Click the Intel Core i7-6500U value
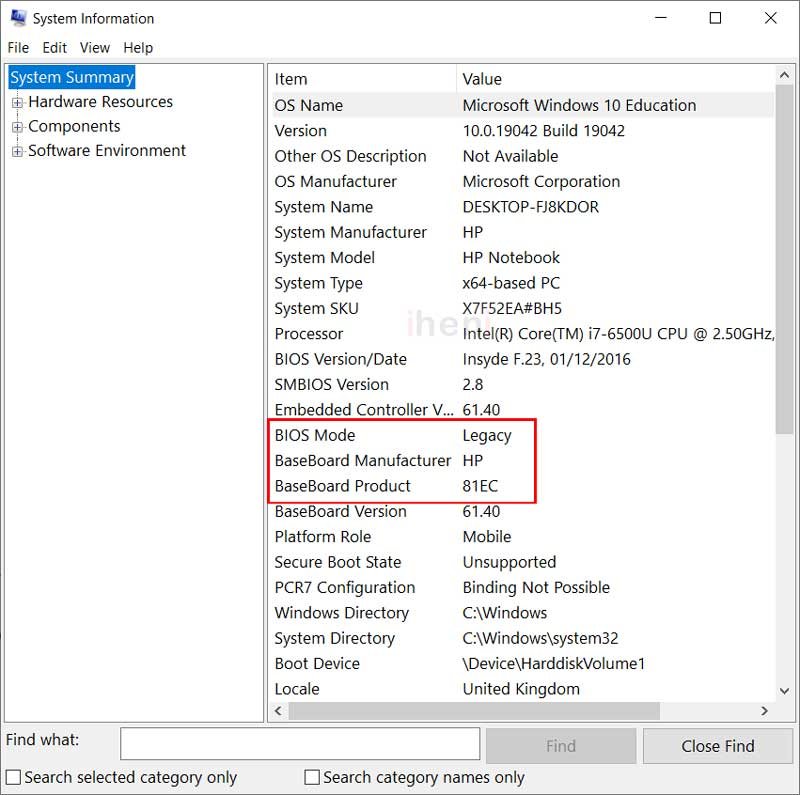The width and height of the screenshot is (800, 795). pyautogui.click(x=618, y=334)
